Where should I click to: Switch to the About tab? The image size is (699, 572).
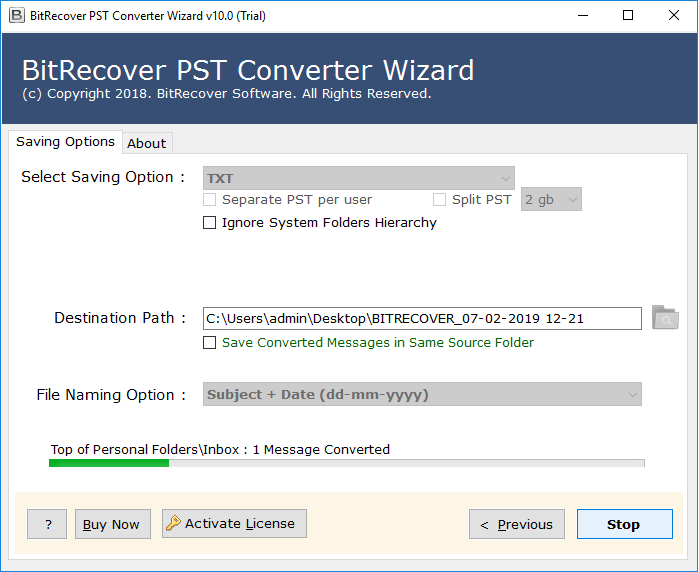coord(147,144)
